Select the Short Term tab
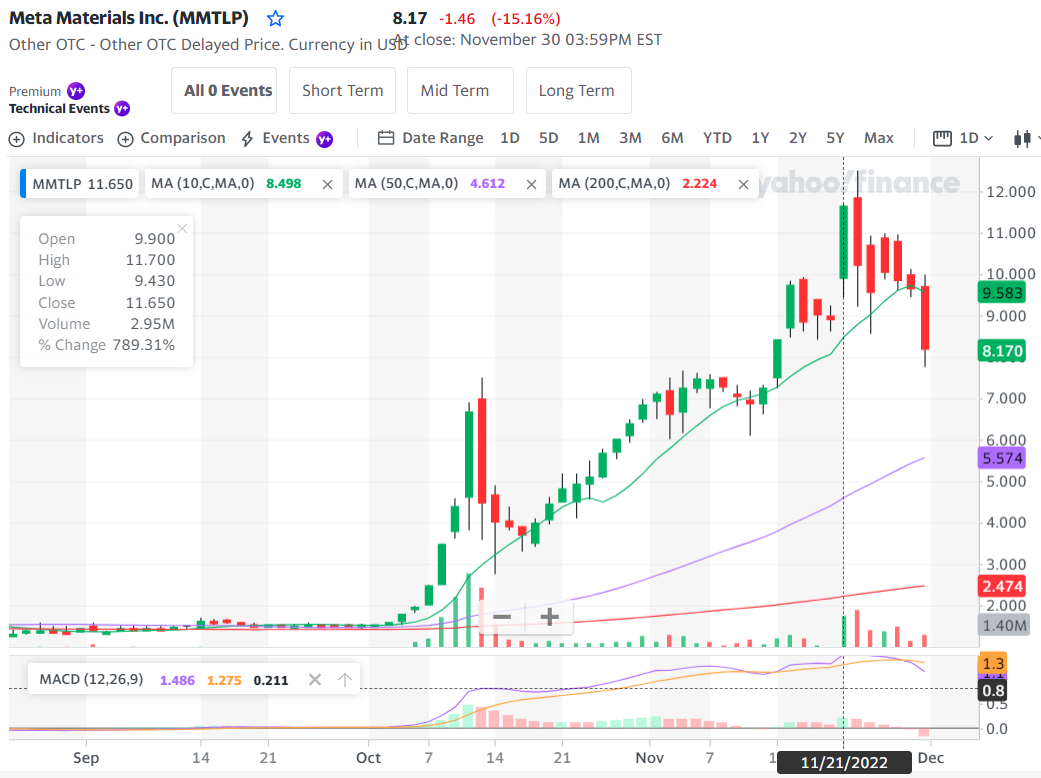Image resolution: width=1041 pixels, height=778 pixels. tap(343, 90)
